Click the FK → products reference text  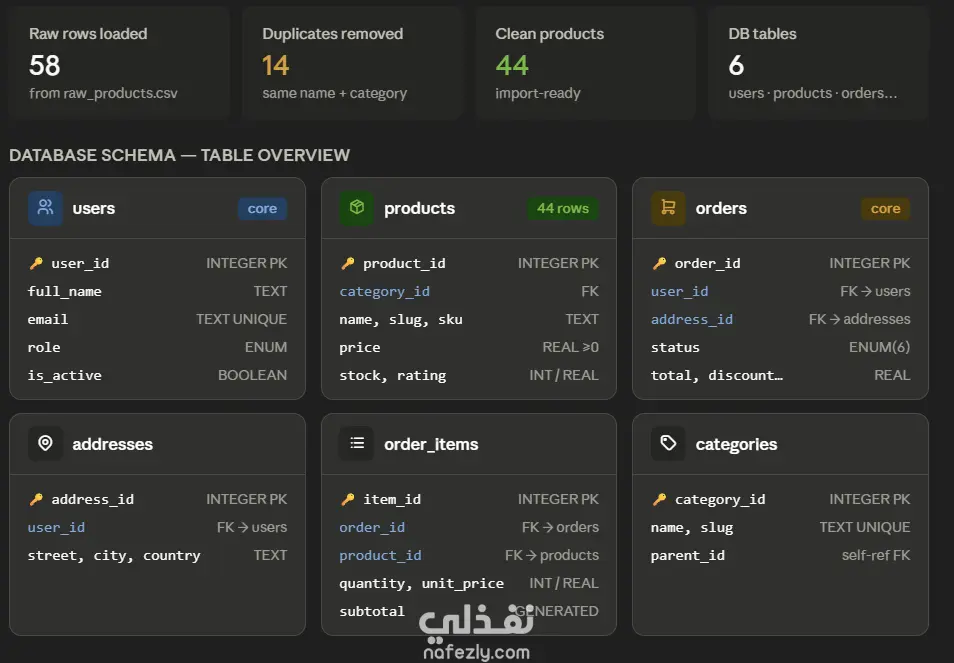552,555
